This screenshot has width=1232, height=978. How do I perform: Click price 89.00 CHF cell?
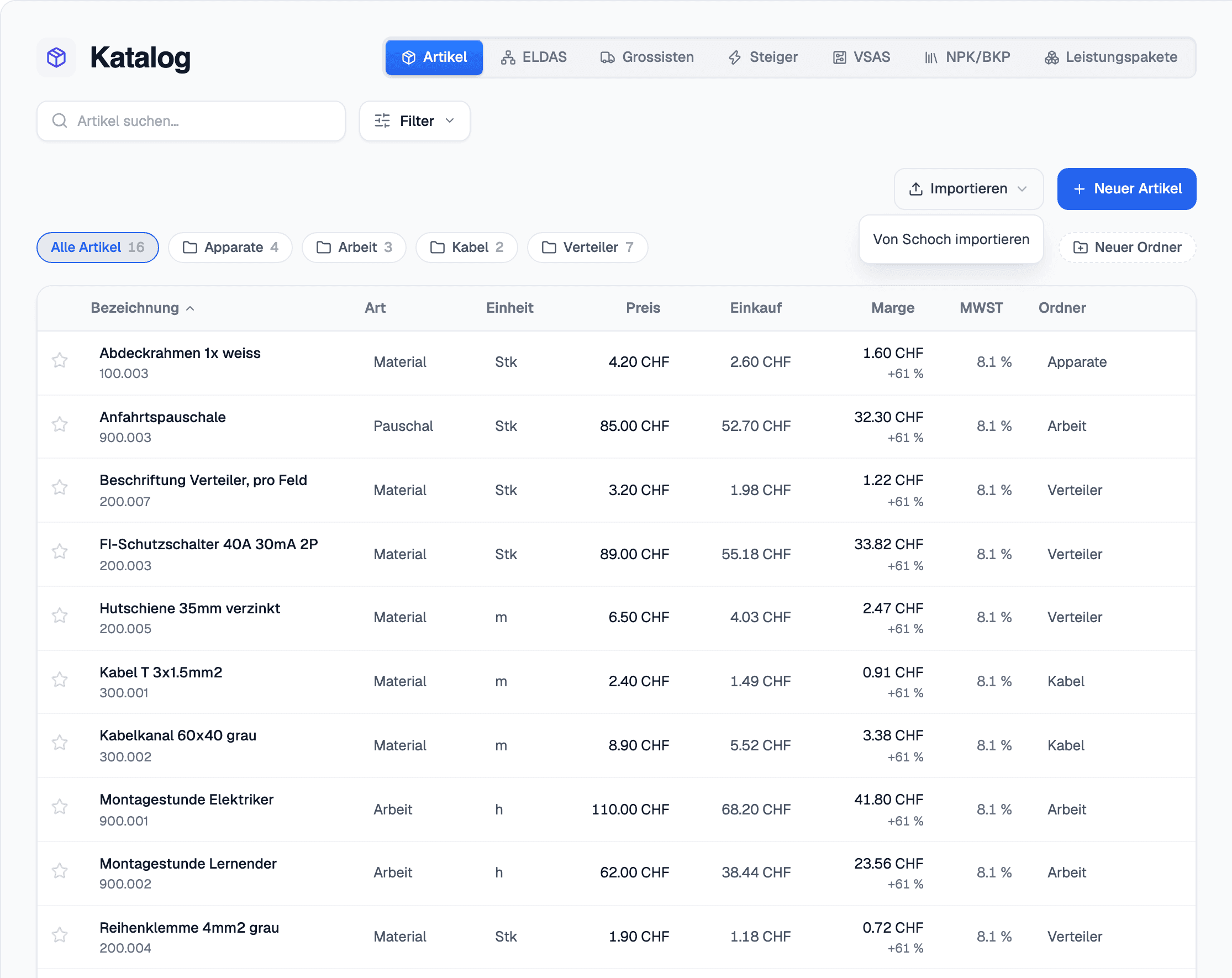tap(634, 554)
